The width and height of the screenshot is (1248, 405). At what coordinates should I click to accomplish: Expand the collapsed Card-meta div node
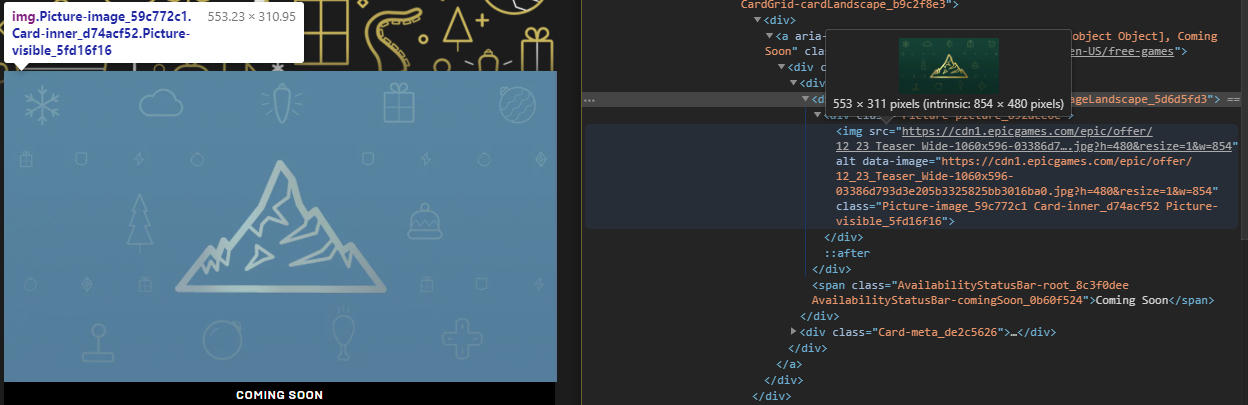(794, 331)
